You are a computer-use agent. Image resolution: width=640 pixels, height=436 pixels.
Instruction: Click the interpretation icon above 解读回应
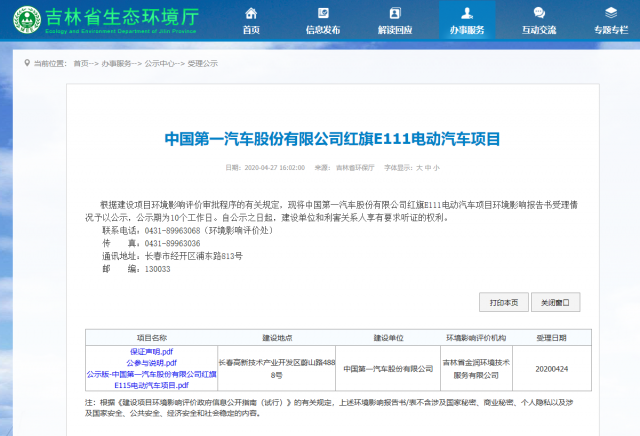(x=395, y=13)
